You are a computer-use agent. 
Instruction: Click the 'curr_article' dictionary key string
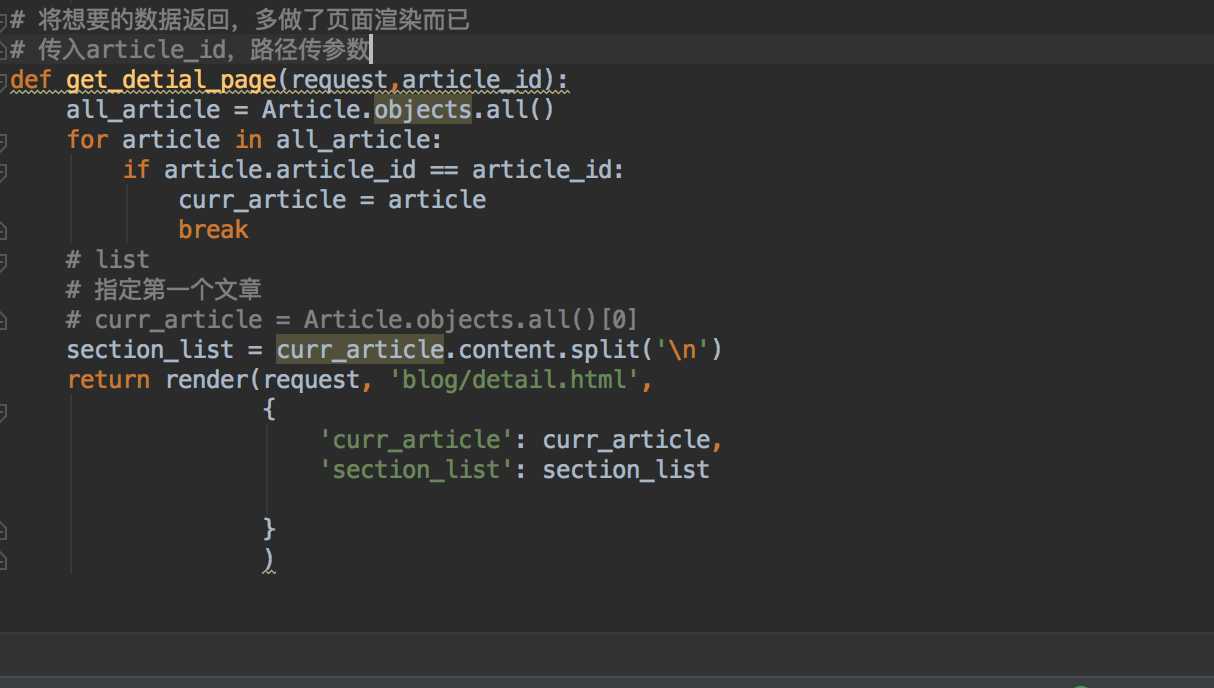[416, 439]
